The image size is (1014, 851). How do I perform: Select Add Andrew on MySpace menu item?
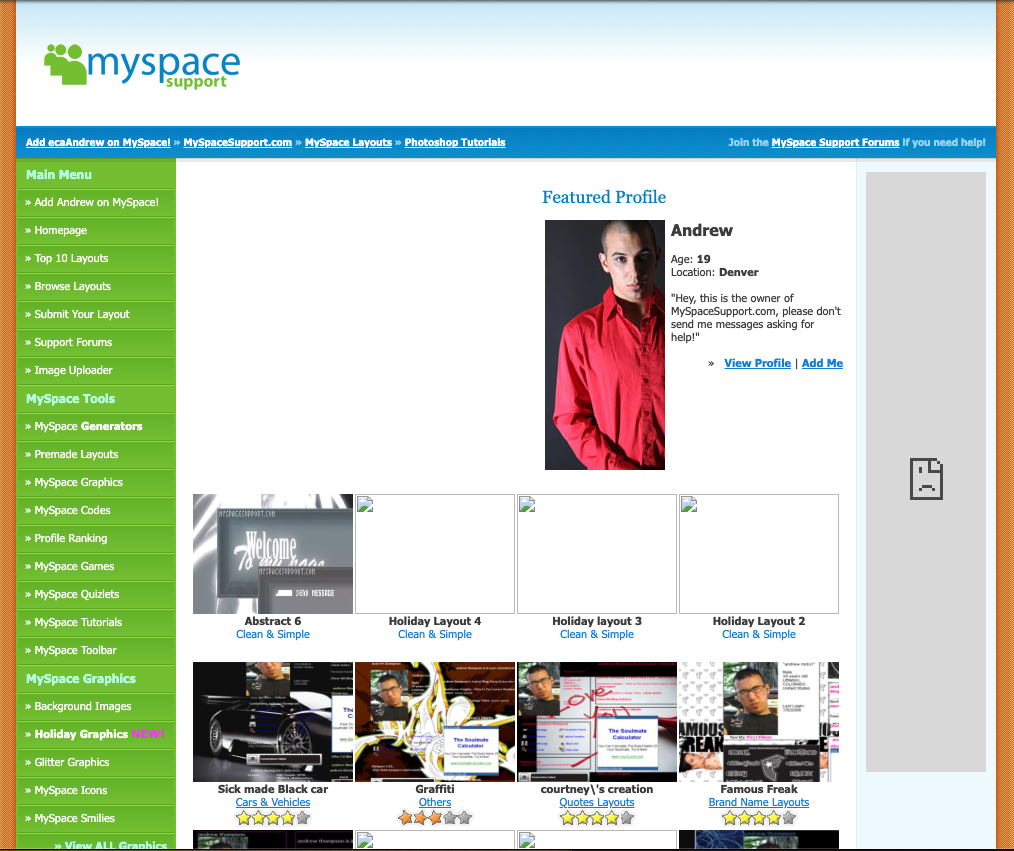[x=96, y=202]
